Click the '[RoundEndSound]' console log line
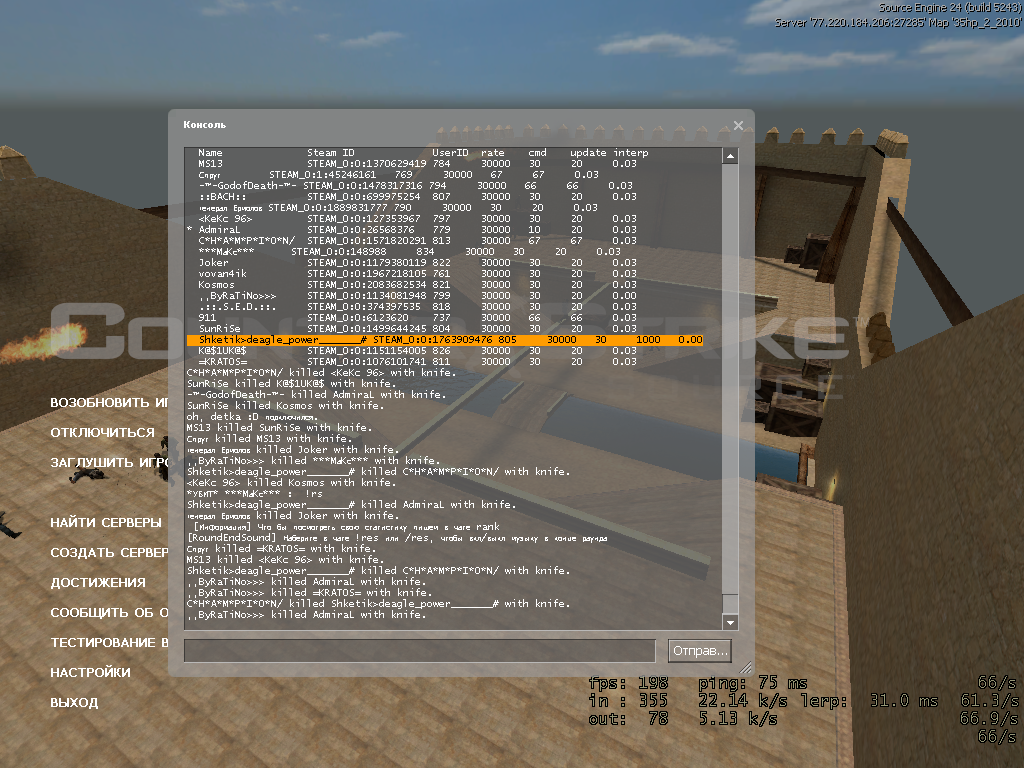Image resolution: width=1024 pixels, height=768 pixels. point(397,537)
